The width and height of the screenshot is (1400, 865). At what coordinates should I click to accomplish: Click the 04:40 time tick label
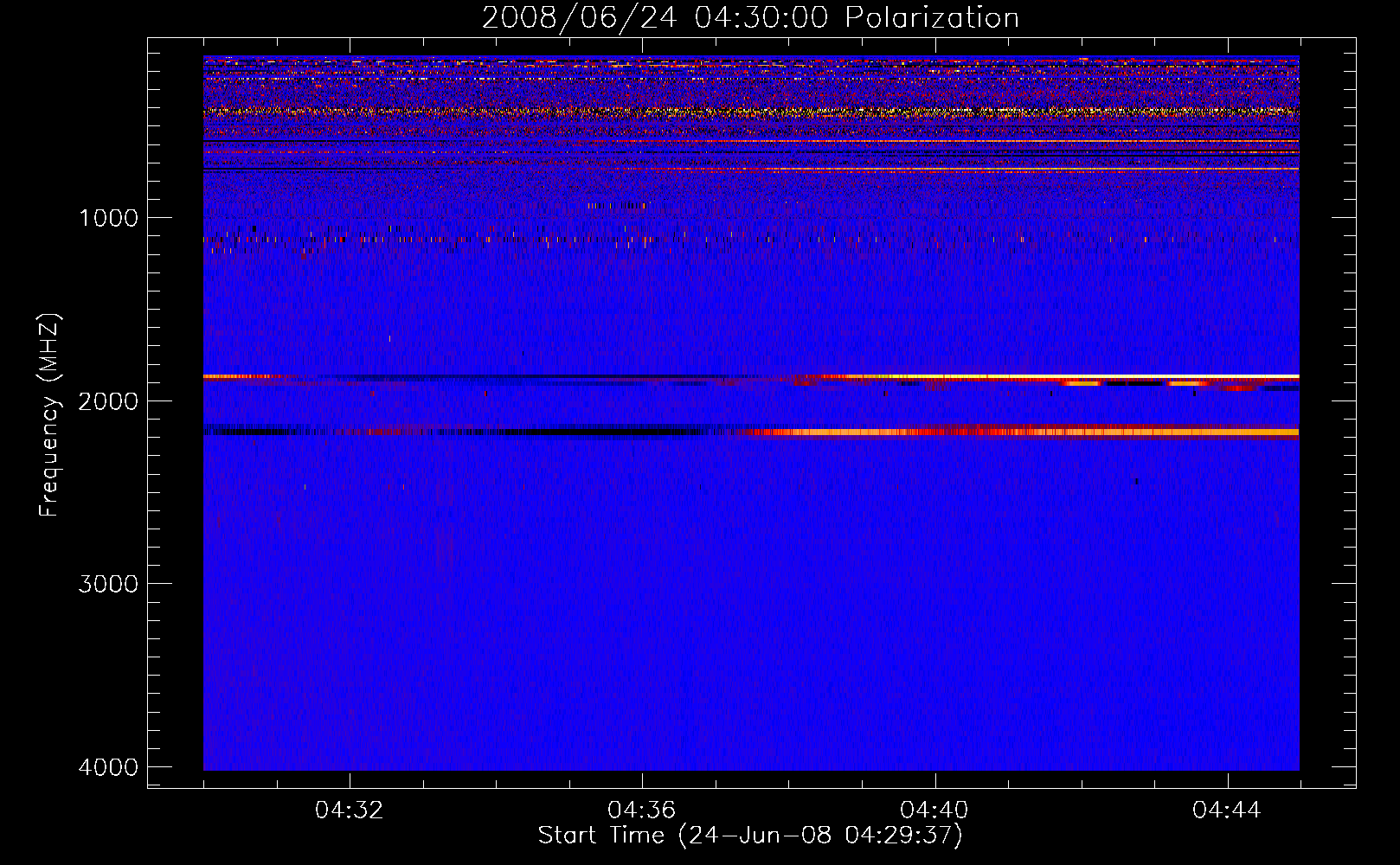[934, 811]
